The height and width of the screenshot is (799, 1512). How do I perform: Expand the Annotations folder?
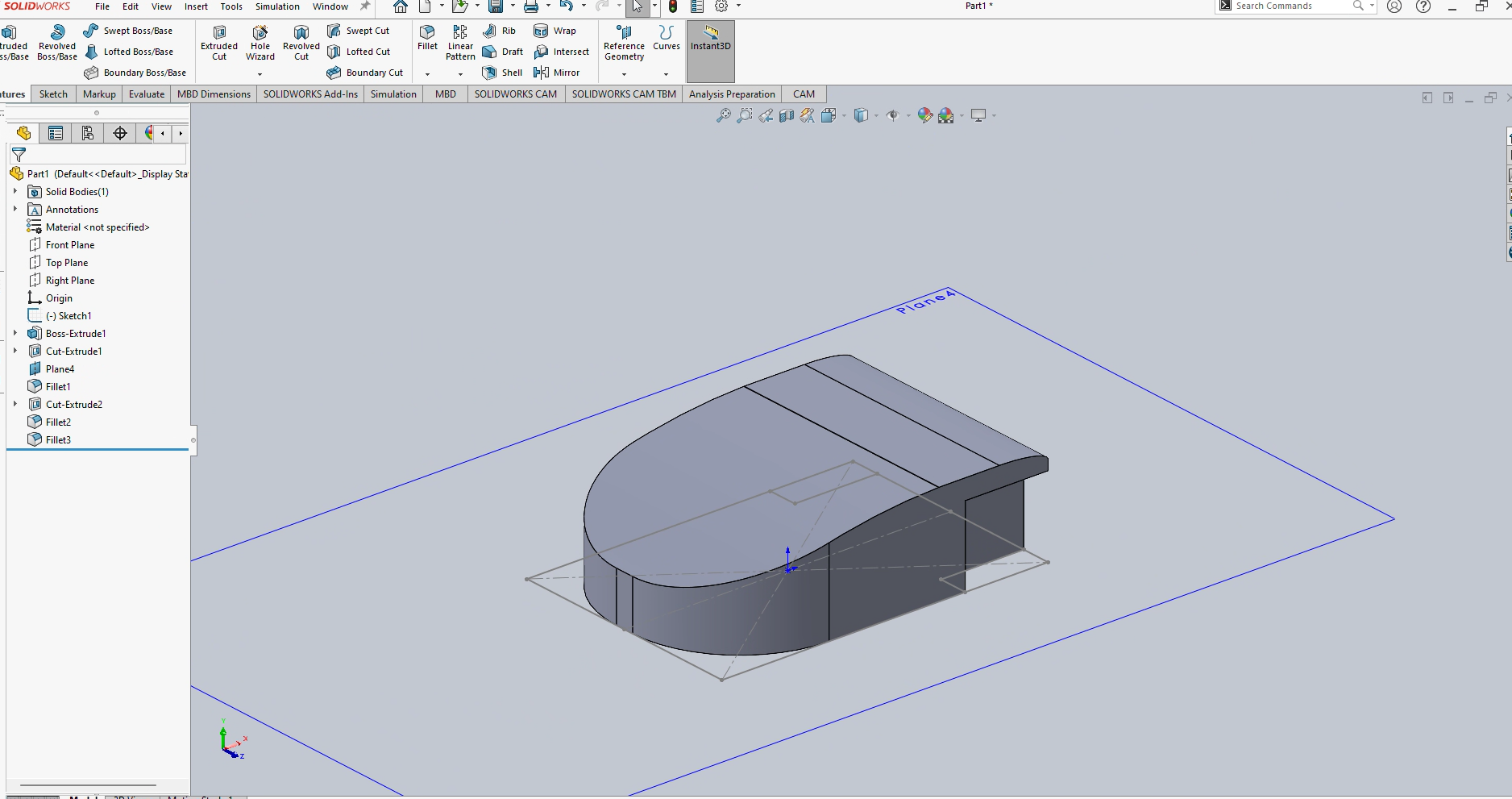(x=15, y=209)
